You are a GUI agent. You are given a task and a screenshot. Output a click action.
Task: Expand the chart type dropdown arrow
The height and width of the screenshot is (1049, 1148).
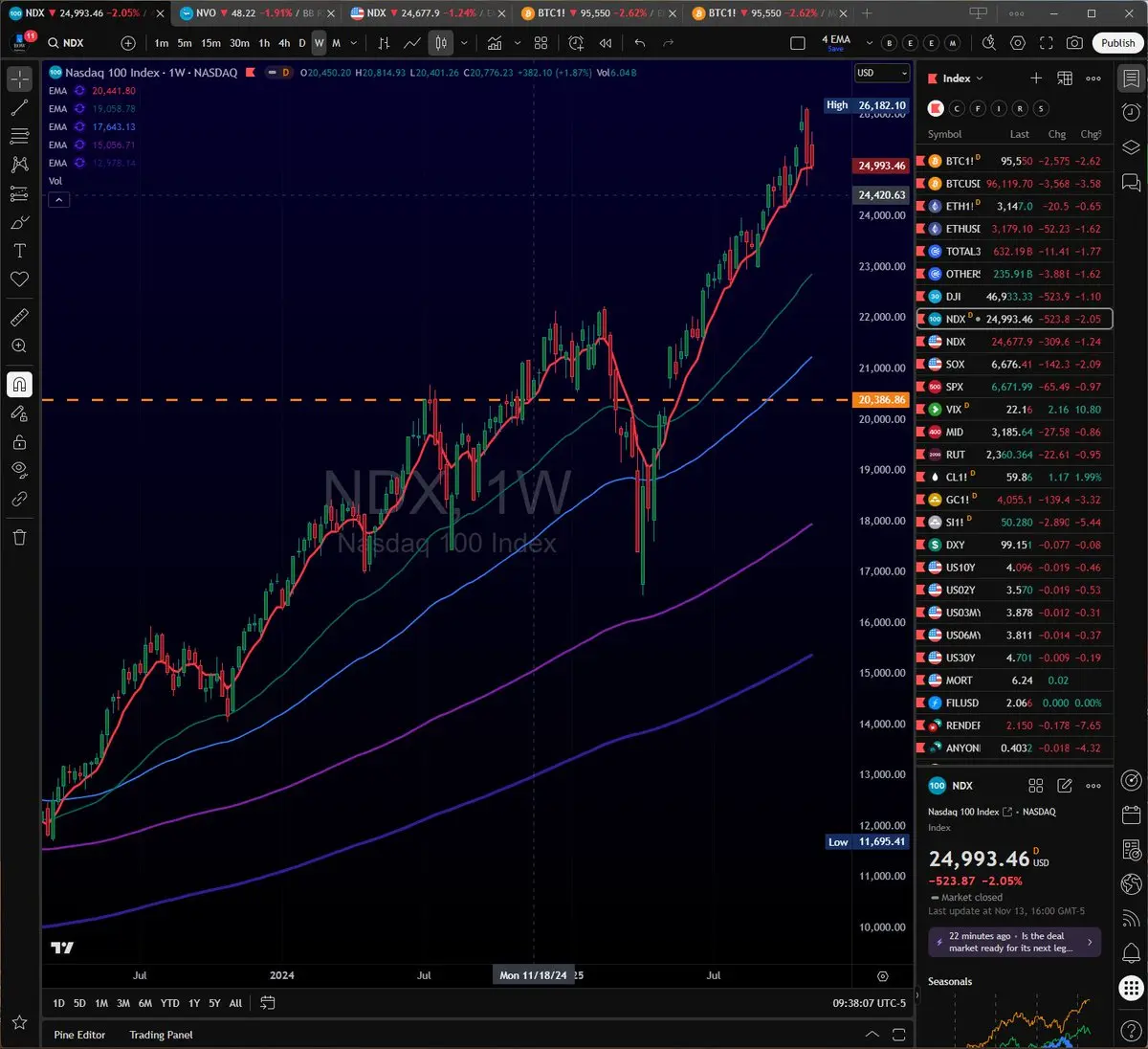click(464, 43)
